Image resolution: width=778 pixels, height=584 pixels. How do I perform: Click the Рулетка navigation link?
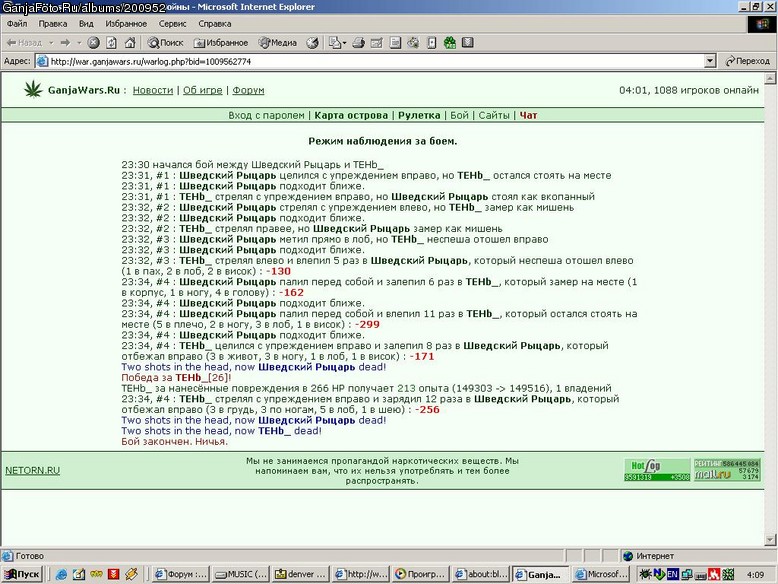(x=419, y=115)
